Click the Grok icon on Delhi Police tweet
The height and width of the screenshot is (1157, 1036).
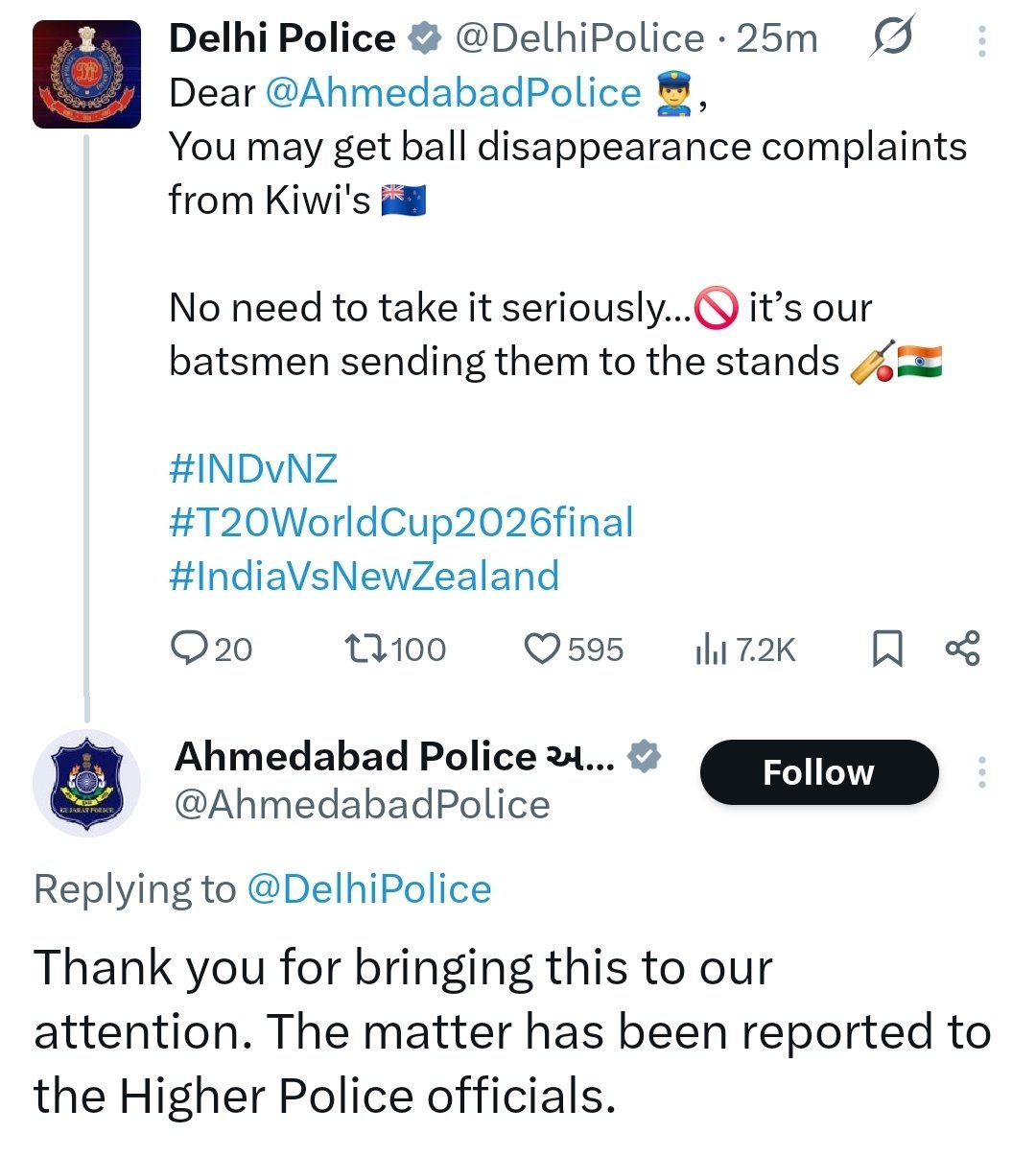pos(892,36)
